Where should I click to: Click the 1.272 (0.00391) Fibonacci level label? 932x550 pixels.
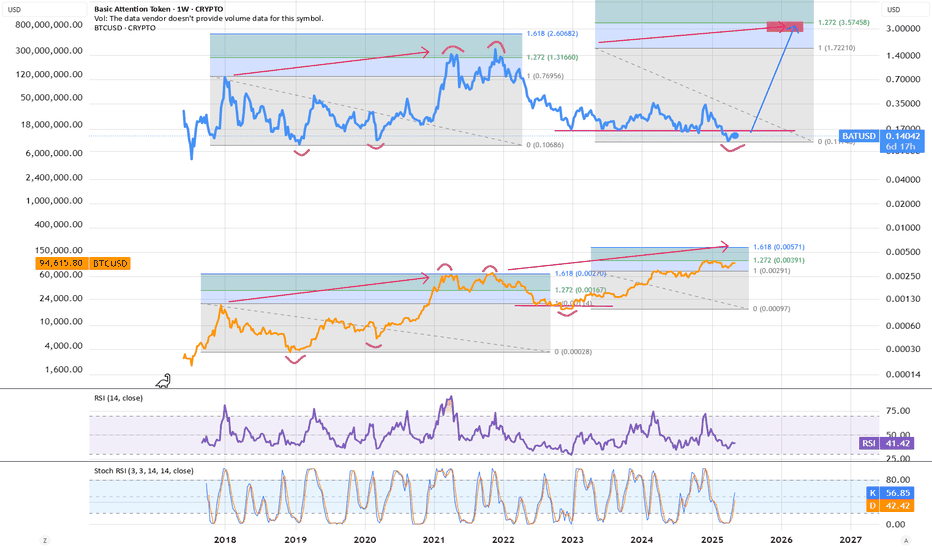779,260
